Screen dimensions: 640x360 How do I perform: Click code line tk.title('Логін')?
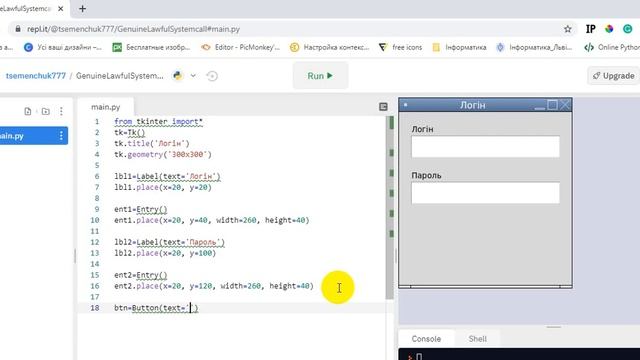point(152,144)
